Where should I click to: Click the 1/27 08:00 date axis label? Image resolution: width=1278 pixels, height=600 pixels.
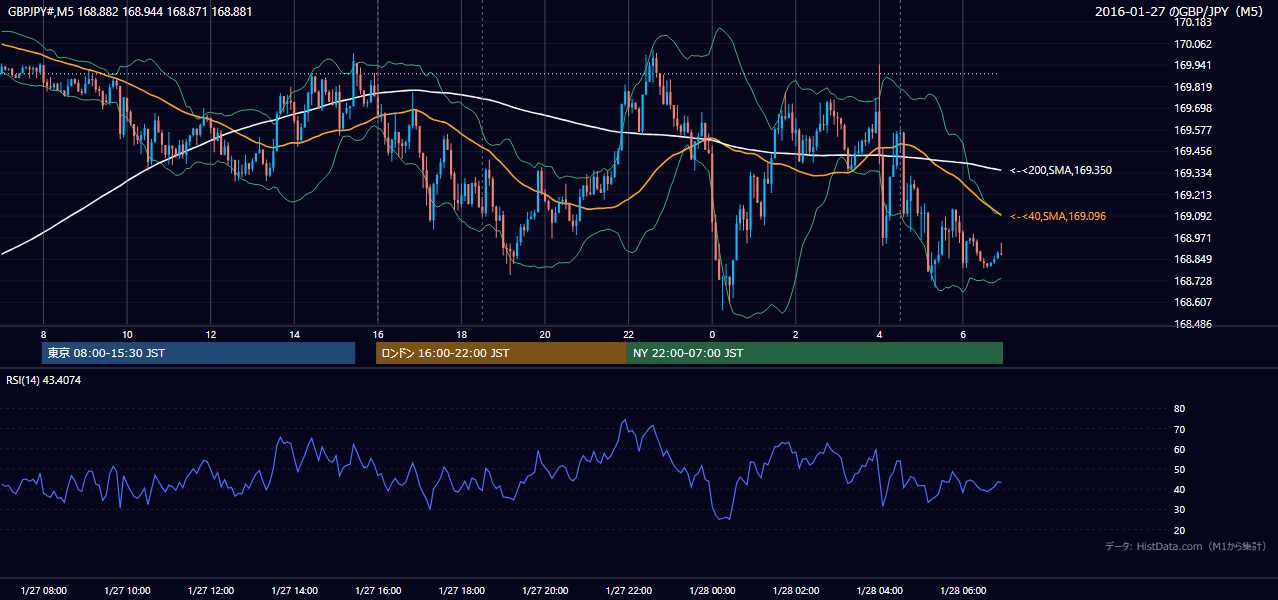point(43,591)
